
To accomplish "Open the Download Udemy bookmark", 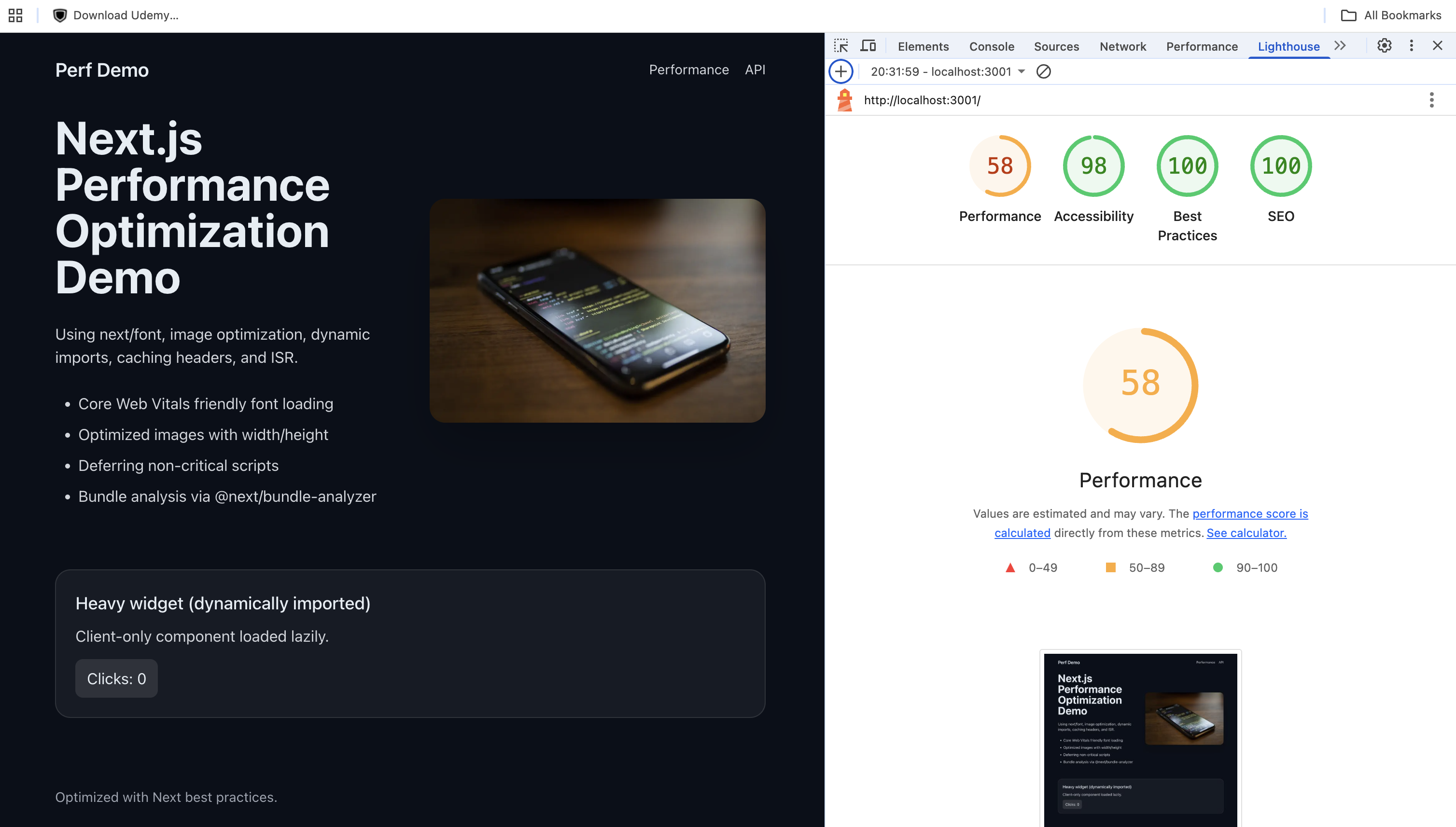I will pos(116,15).
